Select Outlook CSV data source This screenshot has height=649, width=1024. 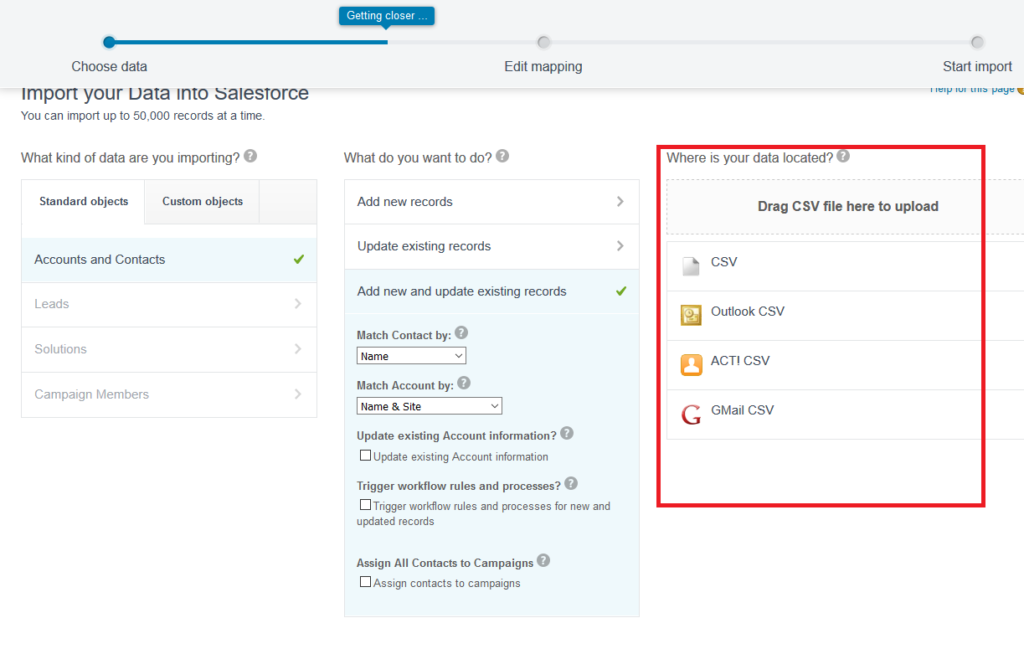(845, 316)
